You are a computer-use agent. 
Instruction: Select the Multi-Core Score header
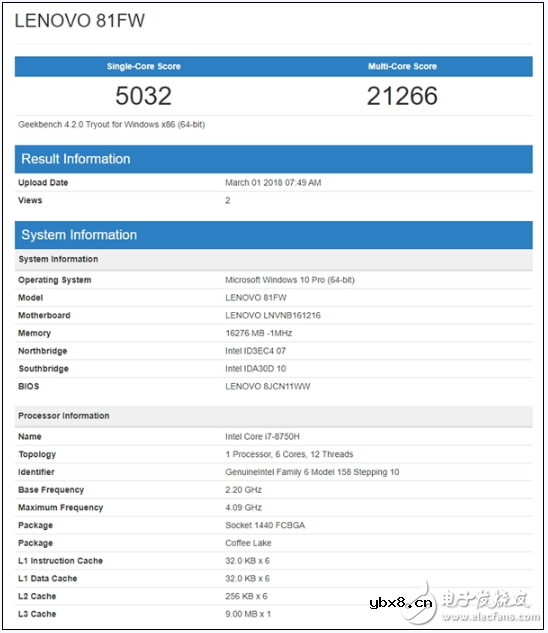click(x=402, y=66)
